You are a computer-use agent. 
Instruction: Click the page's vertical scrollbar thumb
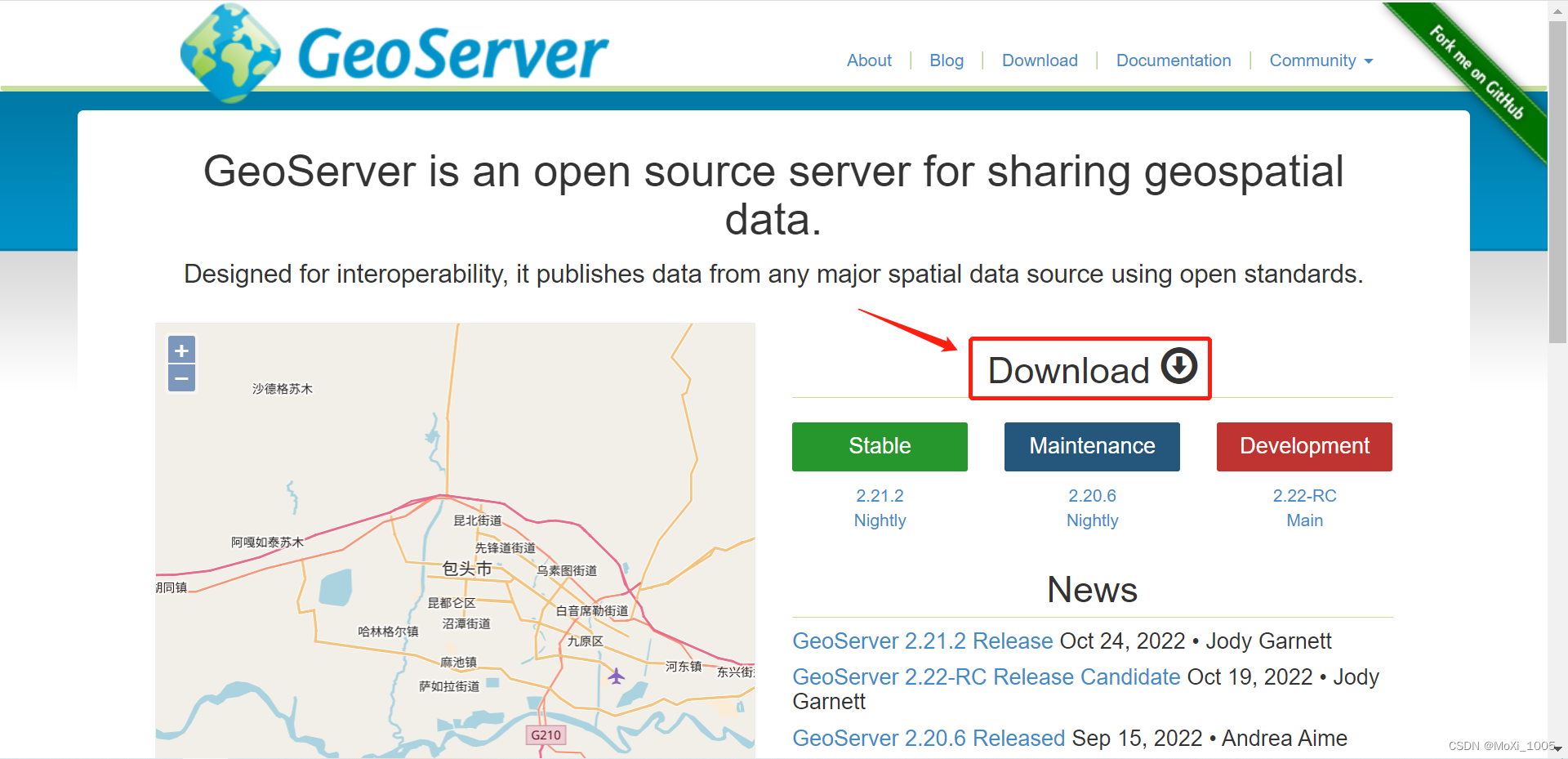pos(1557,182)
